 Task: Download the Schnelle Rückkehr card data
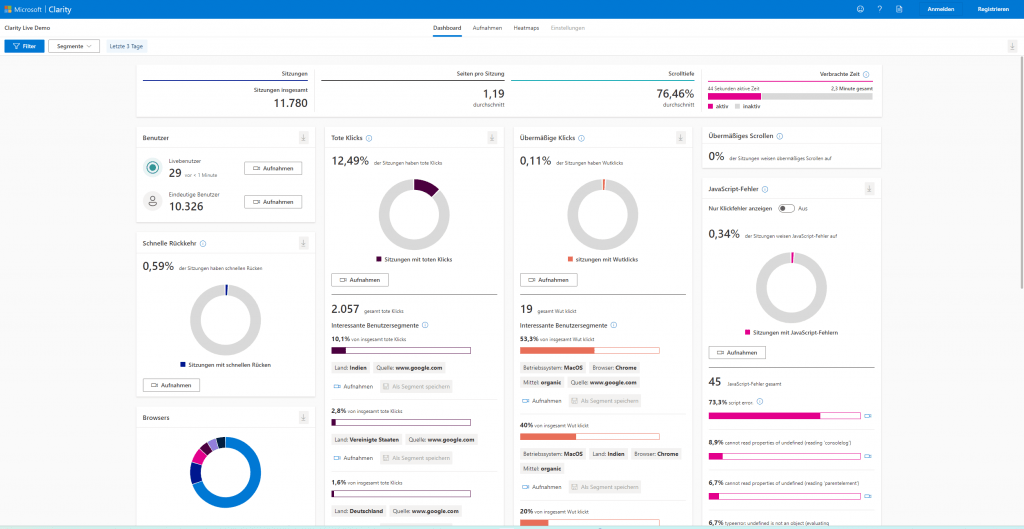tap(303, 243)
